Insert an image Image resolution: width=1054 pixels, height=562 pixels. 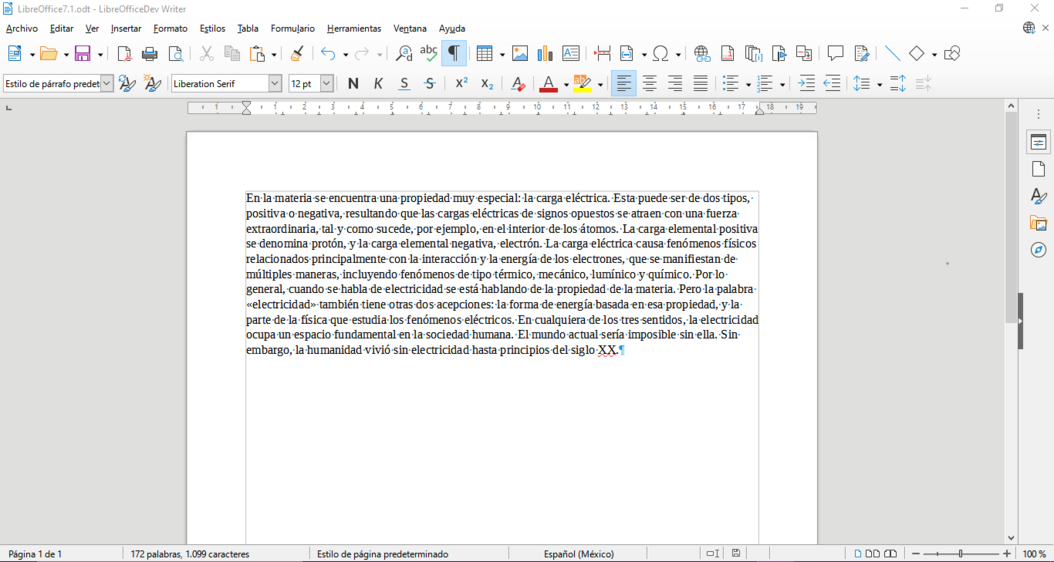click(520, 54)
